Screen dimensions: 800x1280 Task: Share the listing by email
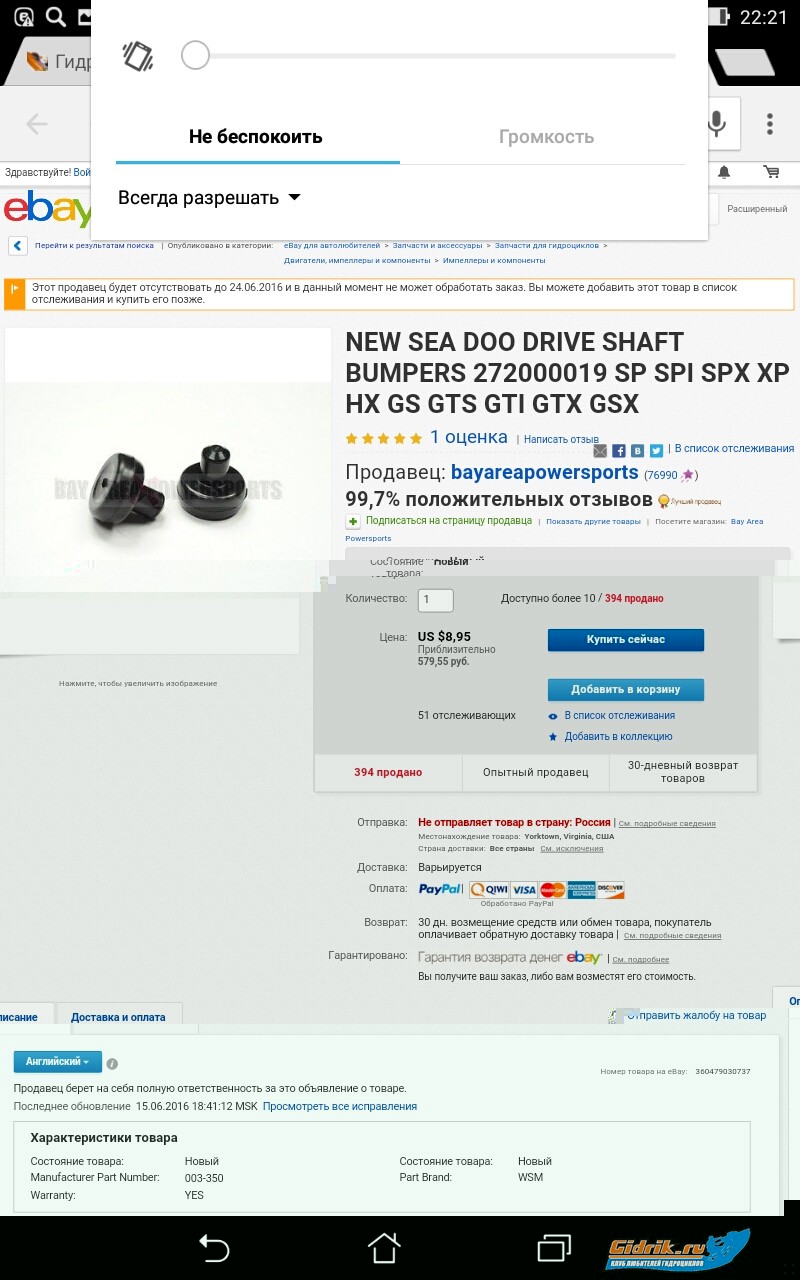tap(600, 451)
